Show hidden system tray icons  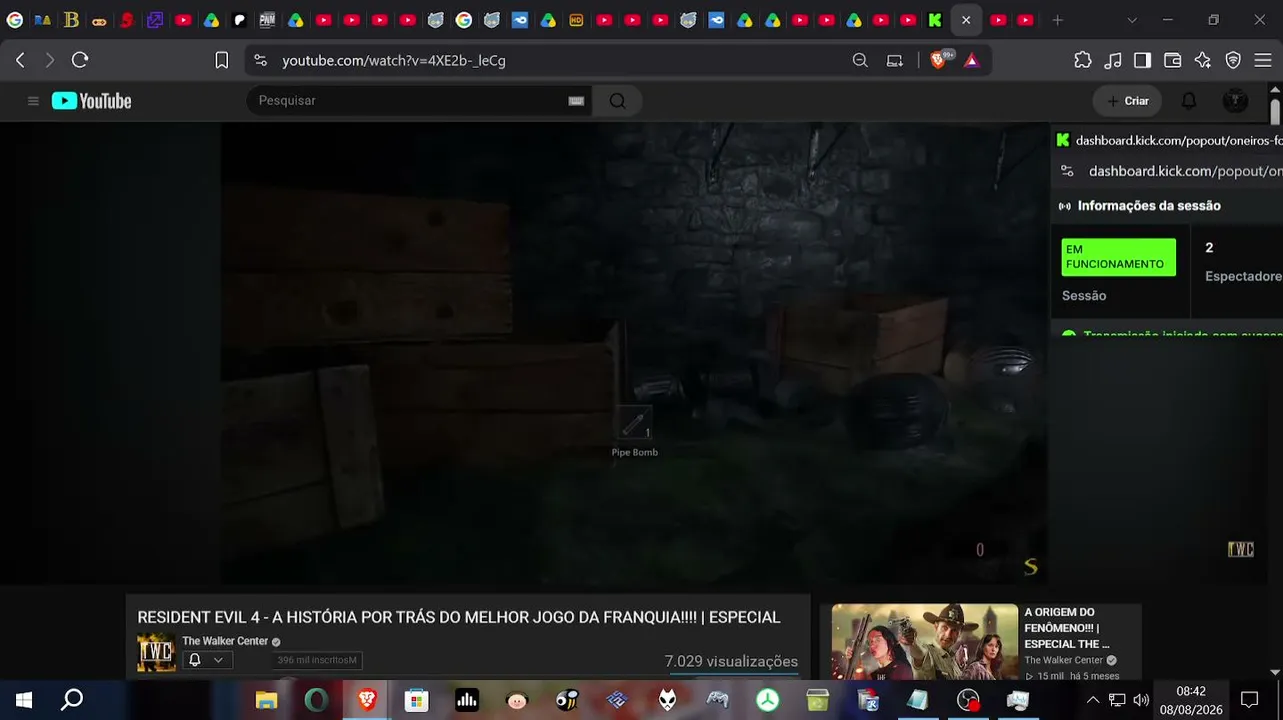tap(1092, 700)
